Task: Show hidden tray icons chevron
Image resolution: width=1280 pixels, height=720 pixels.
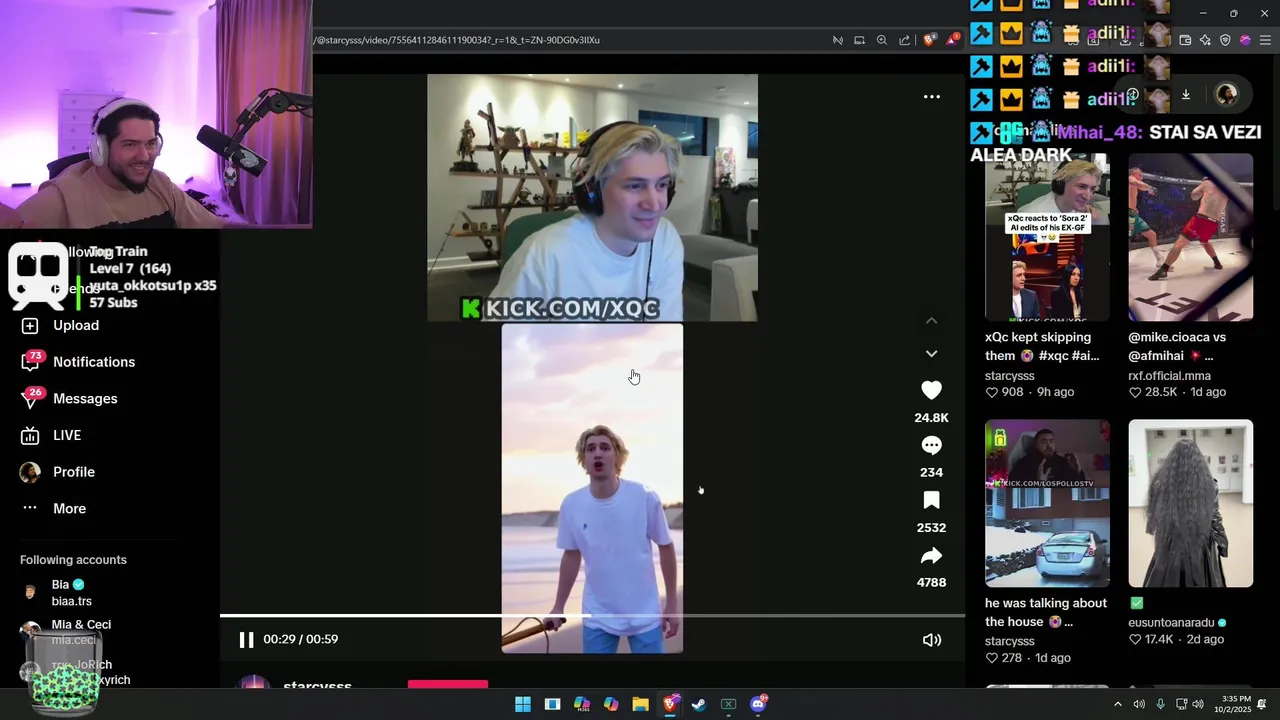Action: pyautogui.click(x=1118, y=704)
